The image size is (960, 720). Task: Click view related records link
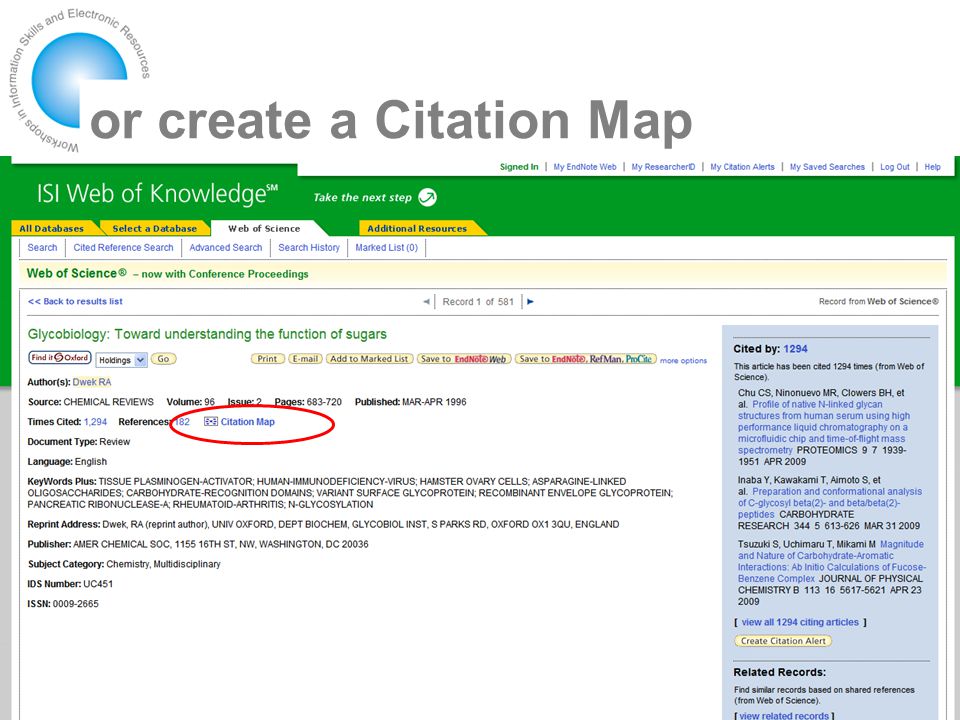tap(784, 716)
